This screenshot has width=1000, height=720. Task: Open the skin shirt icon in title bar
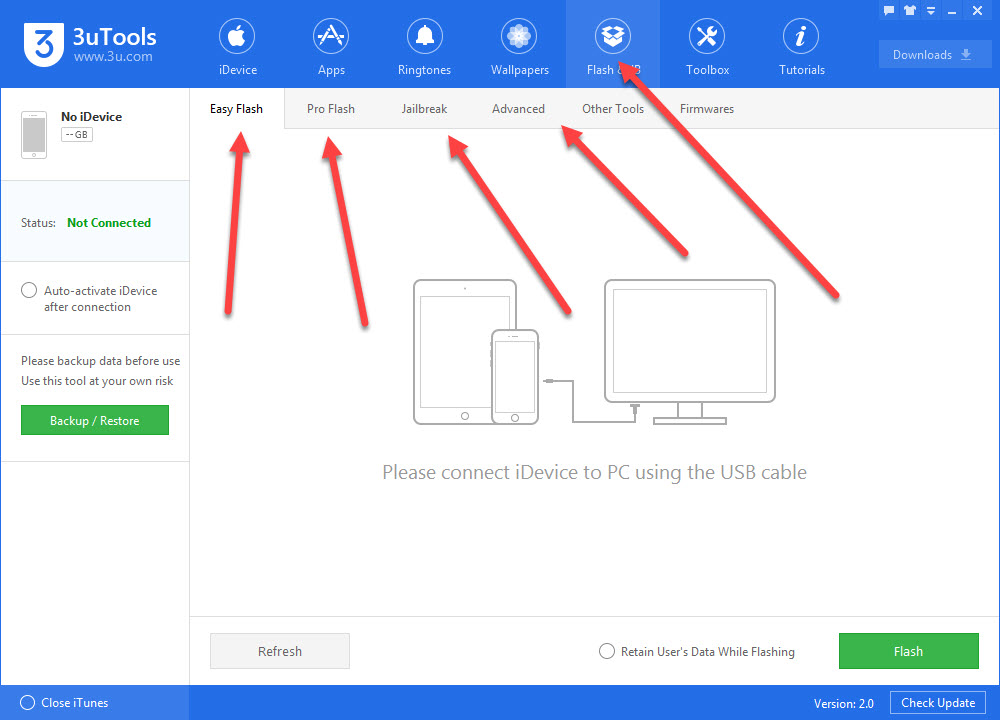910,10
